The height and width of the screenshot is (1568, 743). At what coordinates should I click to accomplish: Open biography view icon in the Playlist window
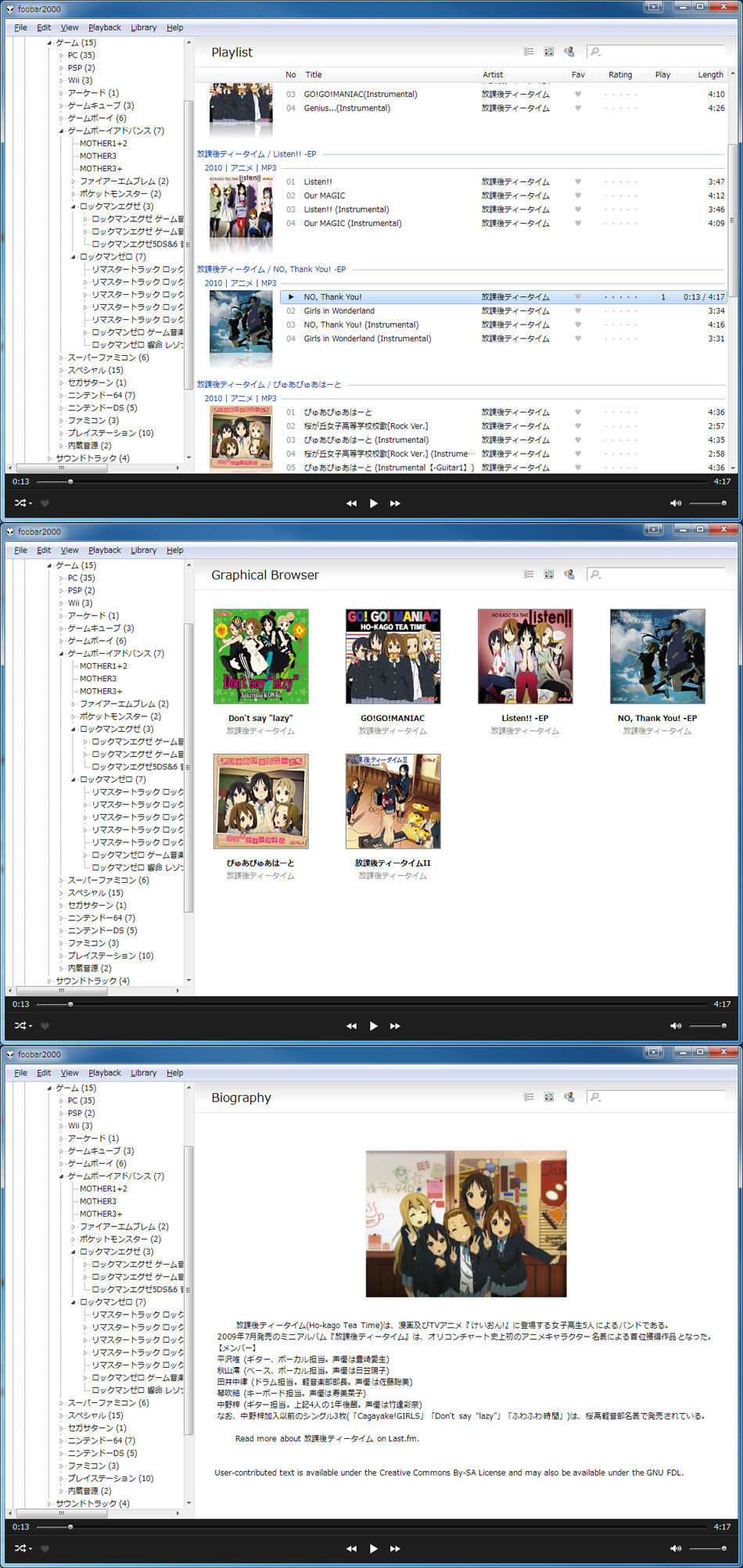click(x=569, y=52)
